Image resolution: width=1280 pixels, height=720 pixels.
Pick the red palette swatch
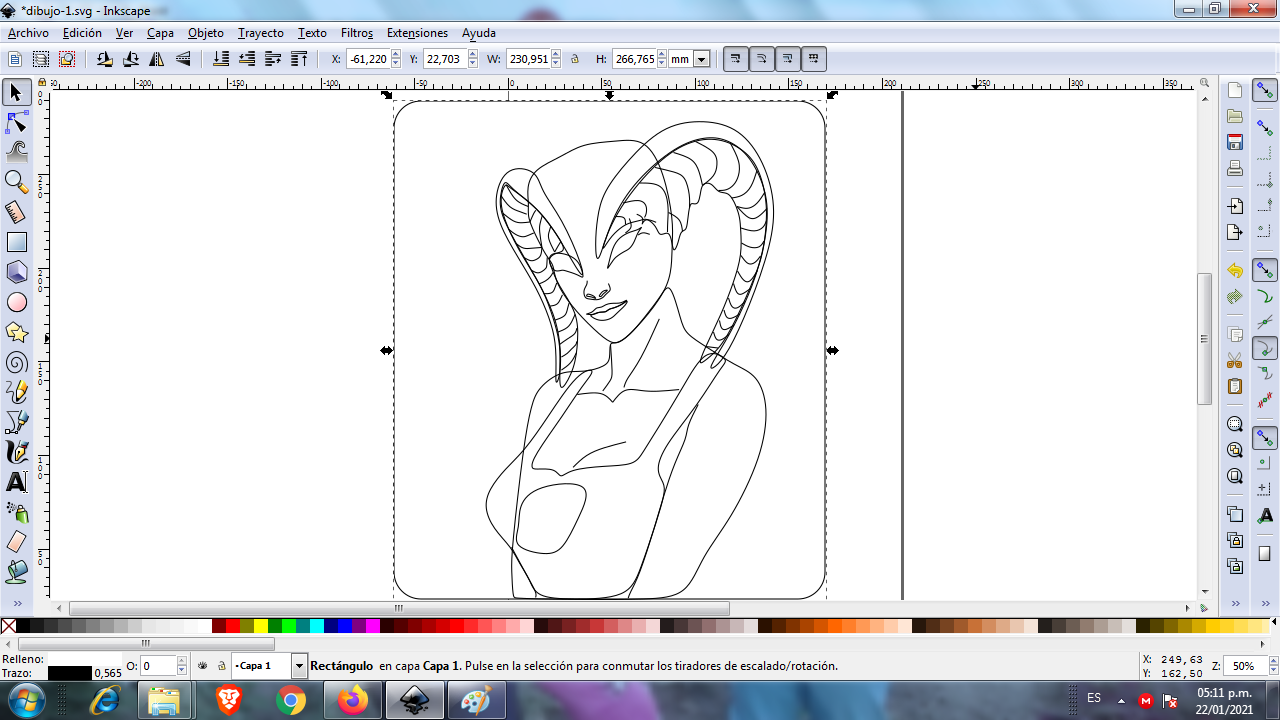click(233, 626)
